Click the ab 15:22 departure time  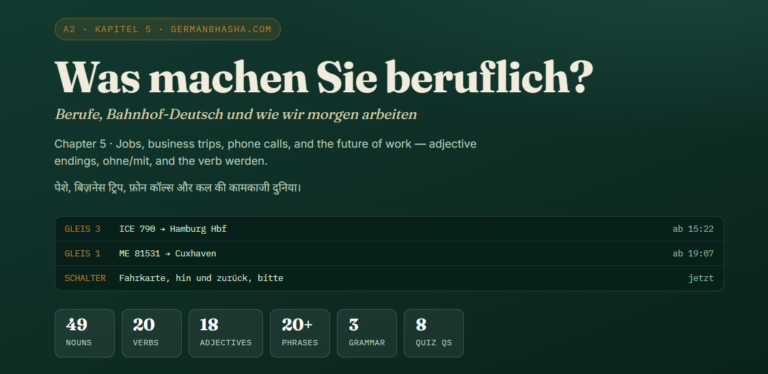click(693, 229)
